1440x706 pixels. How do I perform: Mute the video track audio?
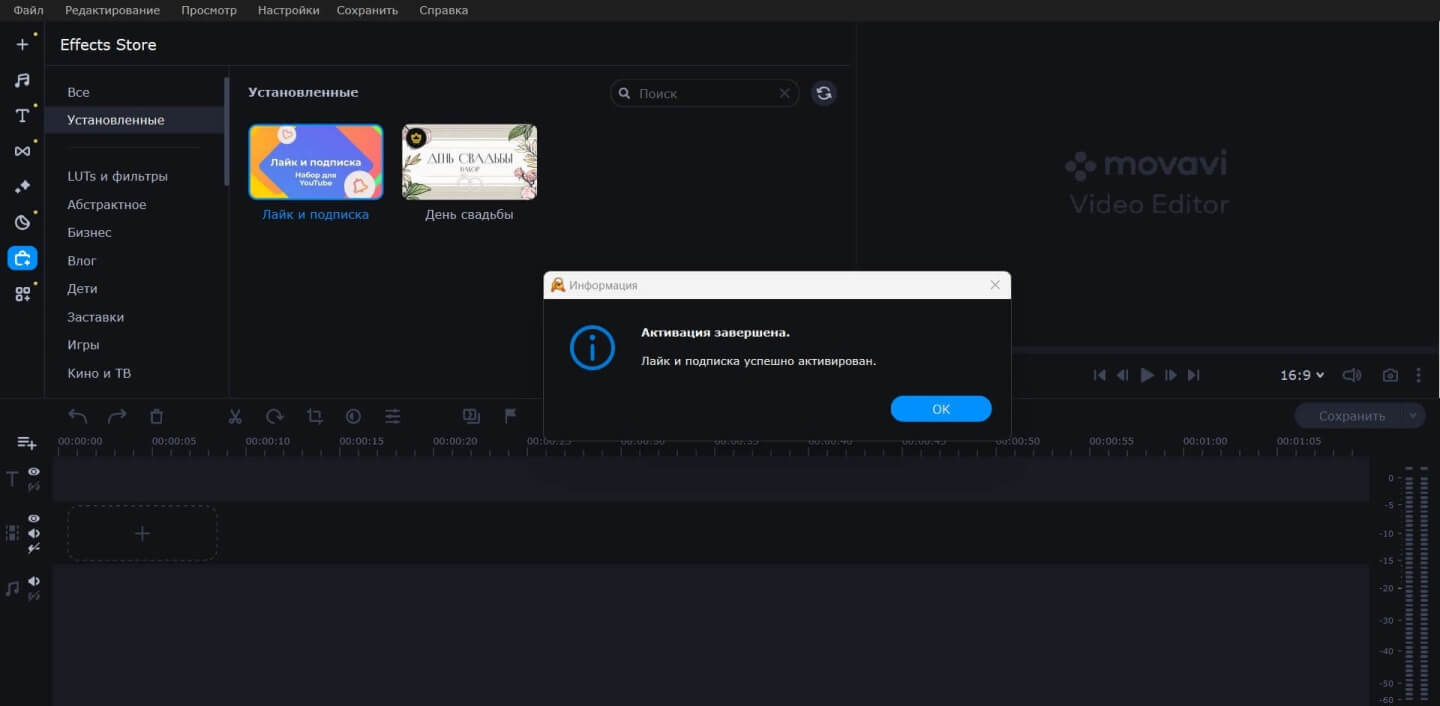click(x=34, y=533)
